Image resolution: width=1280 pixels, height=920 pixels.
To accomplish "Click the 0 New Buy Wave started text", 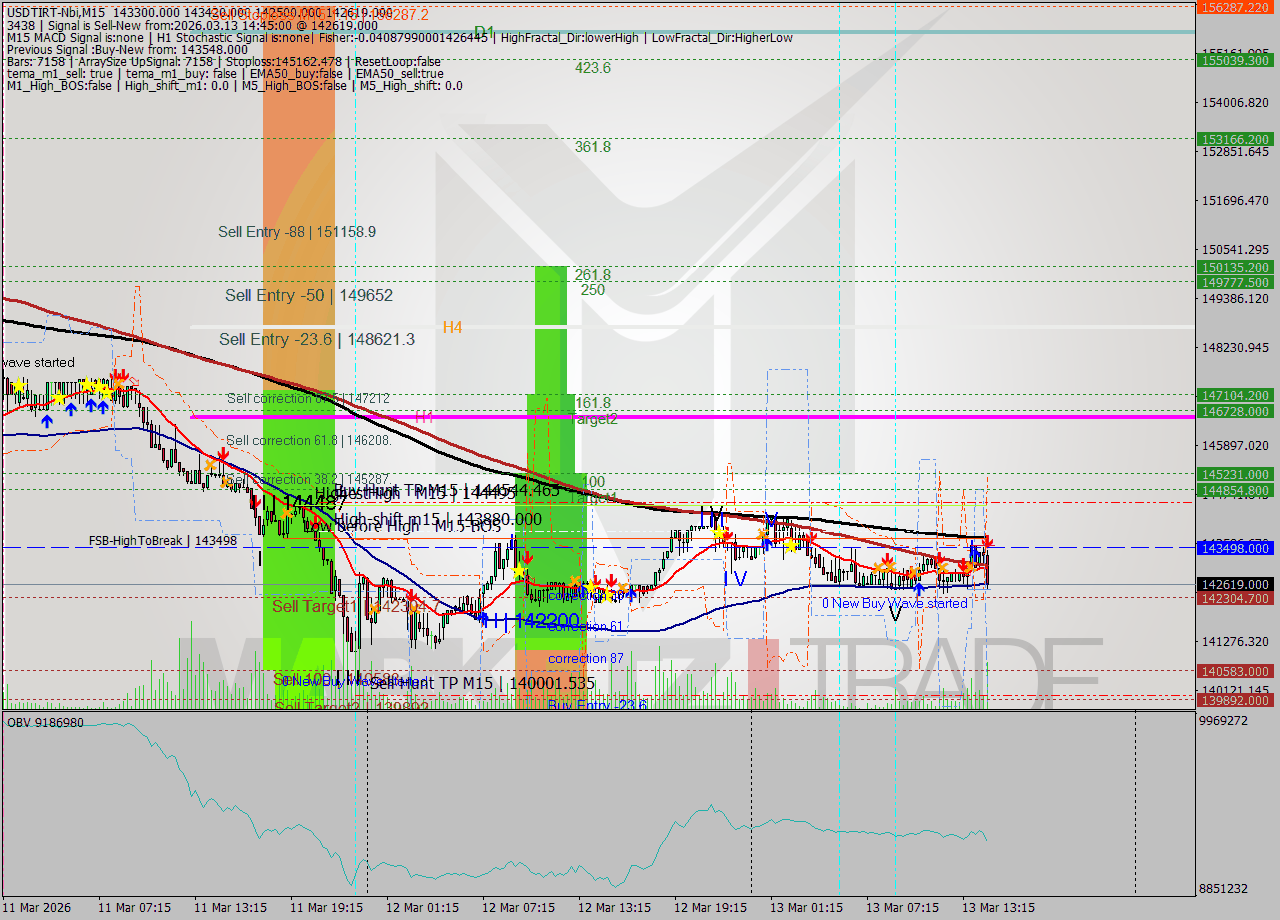I will click(x=895, y=603).
